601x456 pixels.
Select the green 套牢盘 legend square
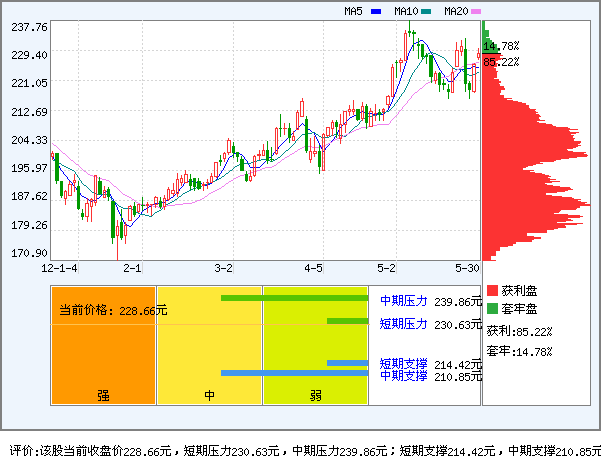[492, 309]
